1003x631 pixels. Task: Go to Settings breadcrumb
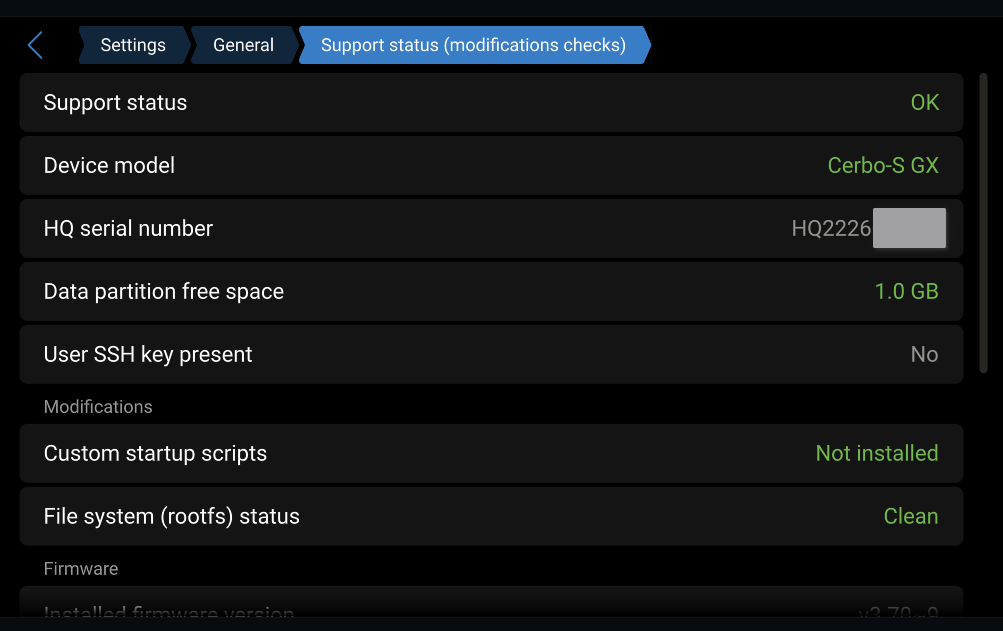[x=133, y=45]
